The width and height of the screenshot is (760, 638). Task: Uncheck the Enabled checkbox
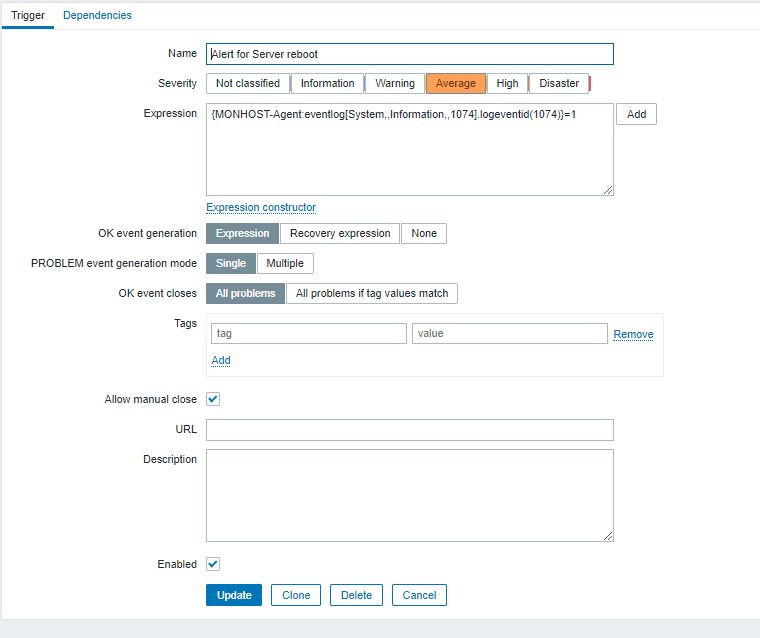[x=213, y=564]
